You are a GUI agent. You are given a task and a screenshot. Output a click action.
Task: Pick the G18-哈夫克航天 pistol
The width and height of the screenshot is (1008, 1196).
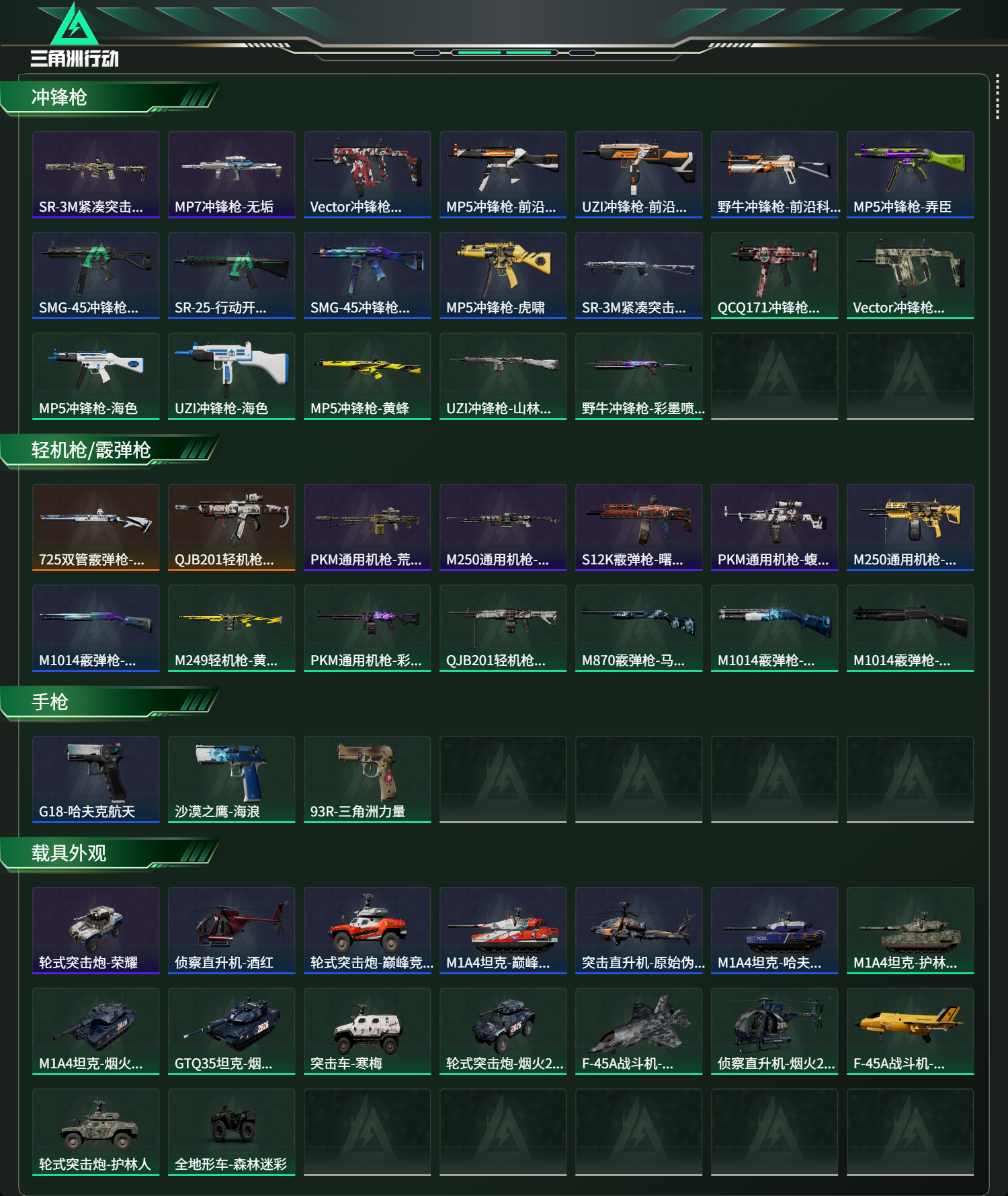pyautogui.click(x=95, y=779)
